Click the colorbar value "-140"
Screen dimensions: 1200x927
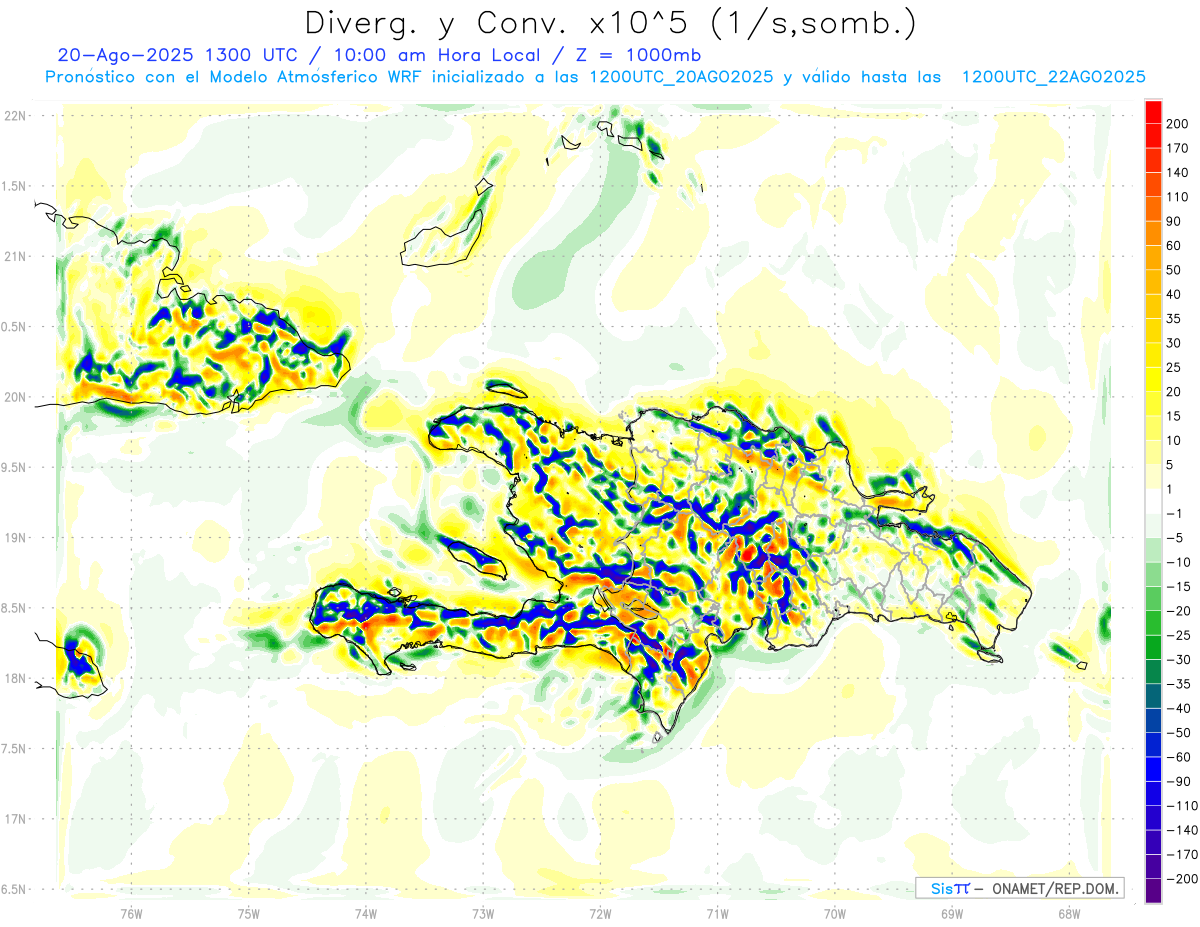[x=1180, y=830]
